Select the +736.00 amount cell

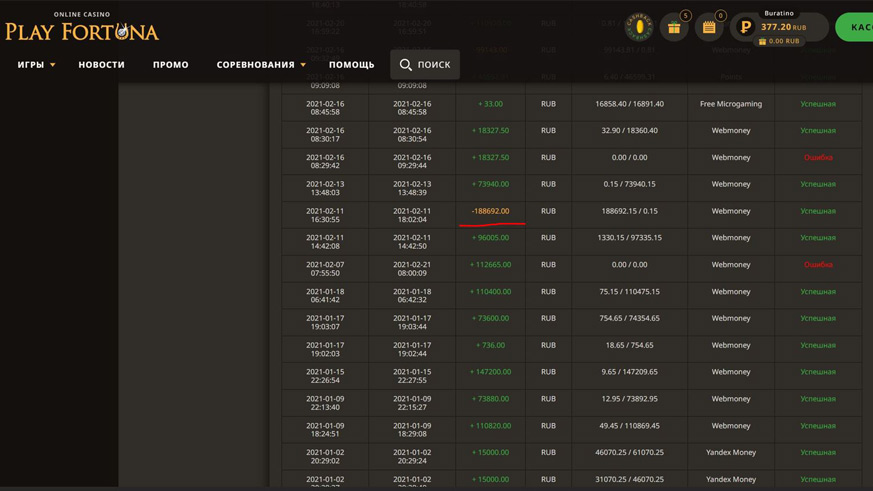(490, 345)
